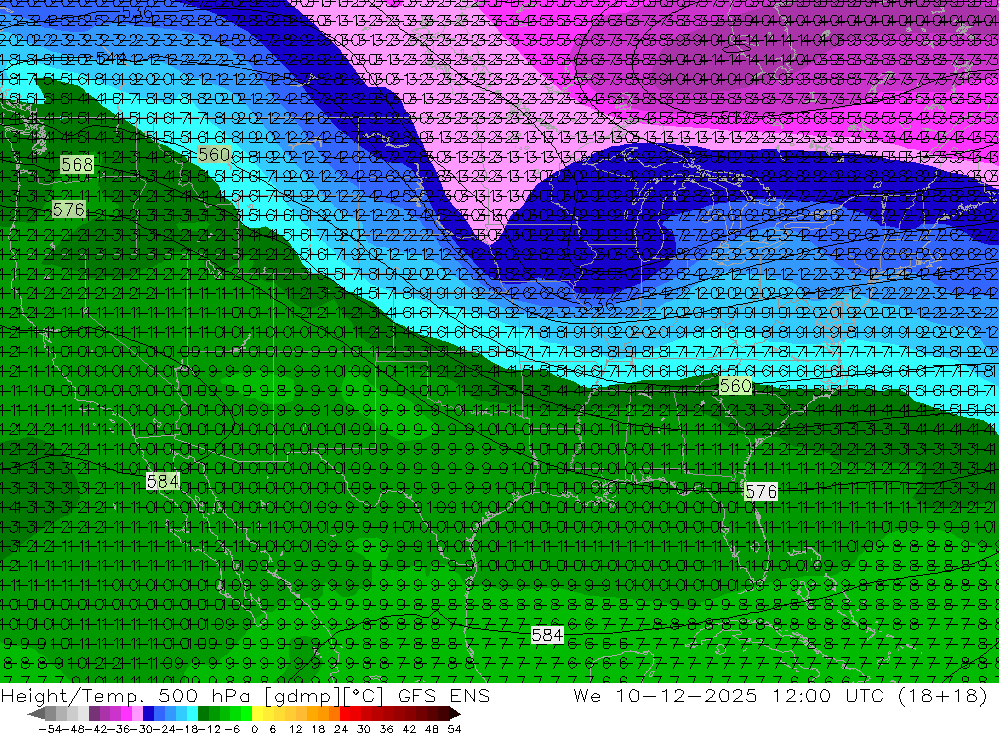The width and height of the screenshot is (1000, 733).
Task: Click the bright yellow legend swatch above 0
Action: click(258, 714)
